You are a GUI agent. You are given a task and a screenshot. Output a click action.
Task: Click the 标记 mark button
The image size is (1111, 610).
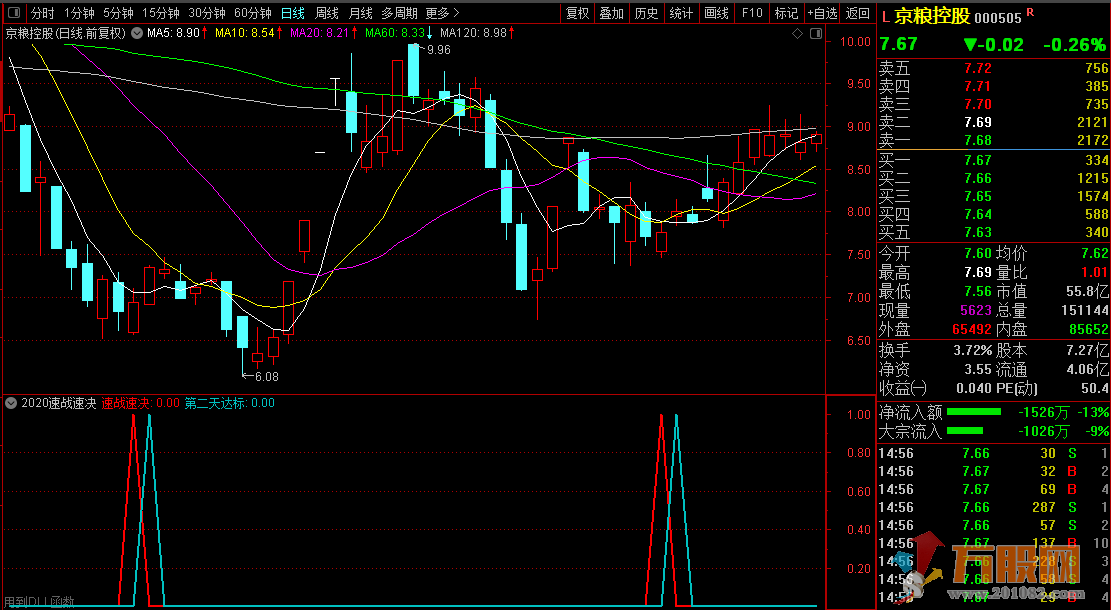786,13
